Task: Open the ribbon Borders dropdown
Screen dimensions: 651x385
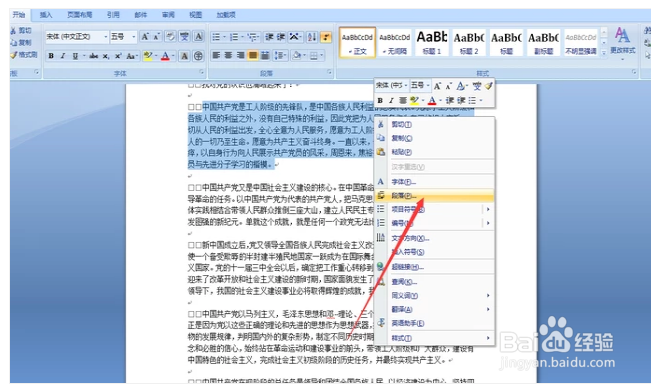Action: [316, 55]
